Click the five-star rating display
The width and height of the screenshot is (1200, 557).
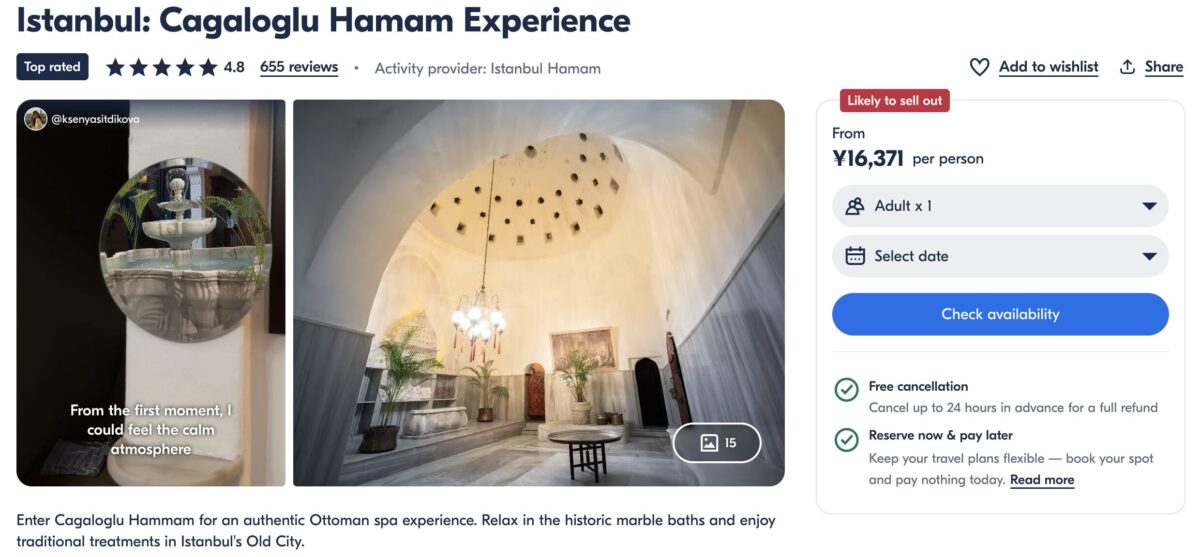coord(161,67)
